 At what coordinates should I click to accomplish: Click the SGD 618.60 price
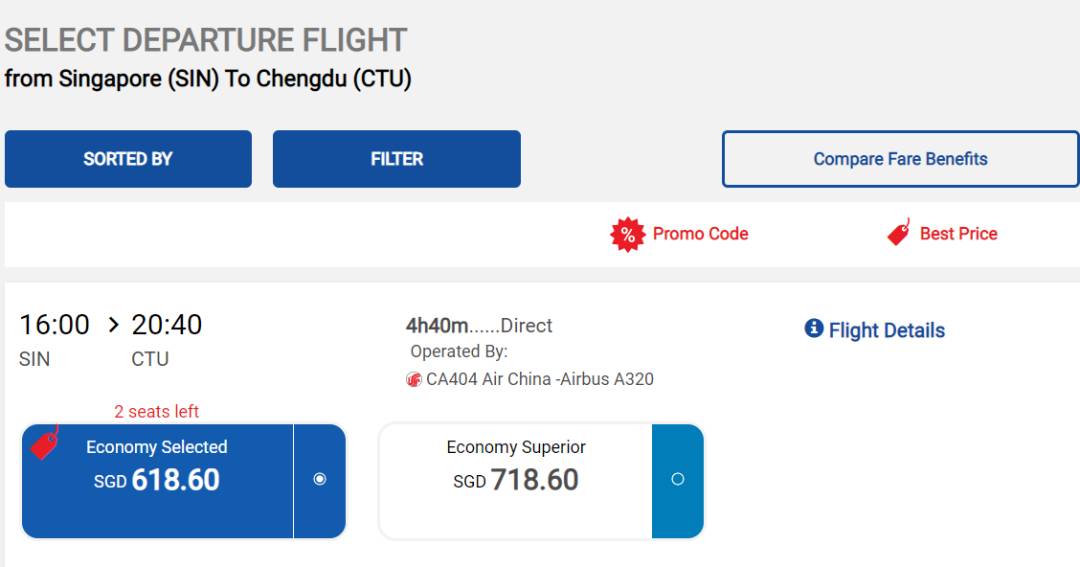tap(157, 480)
